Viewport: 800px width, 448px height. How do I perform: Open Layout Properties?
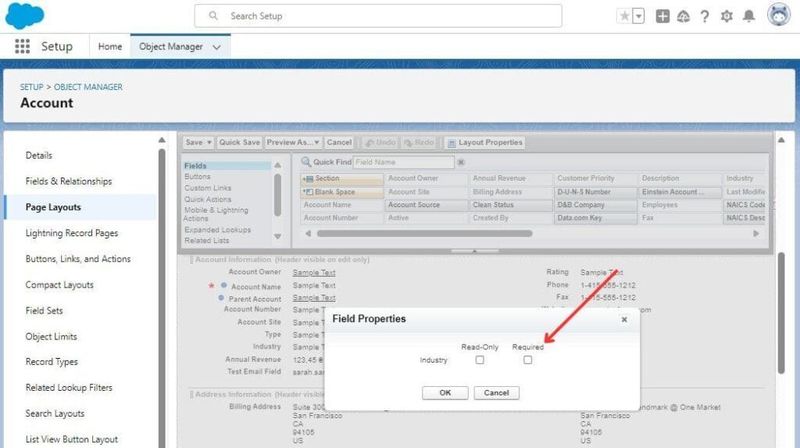[x=485, y=142]
